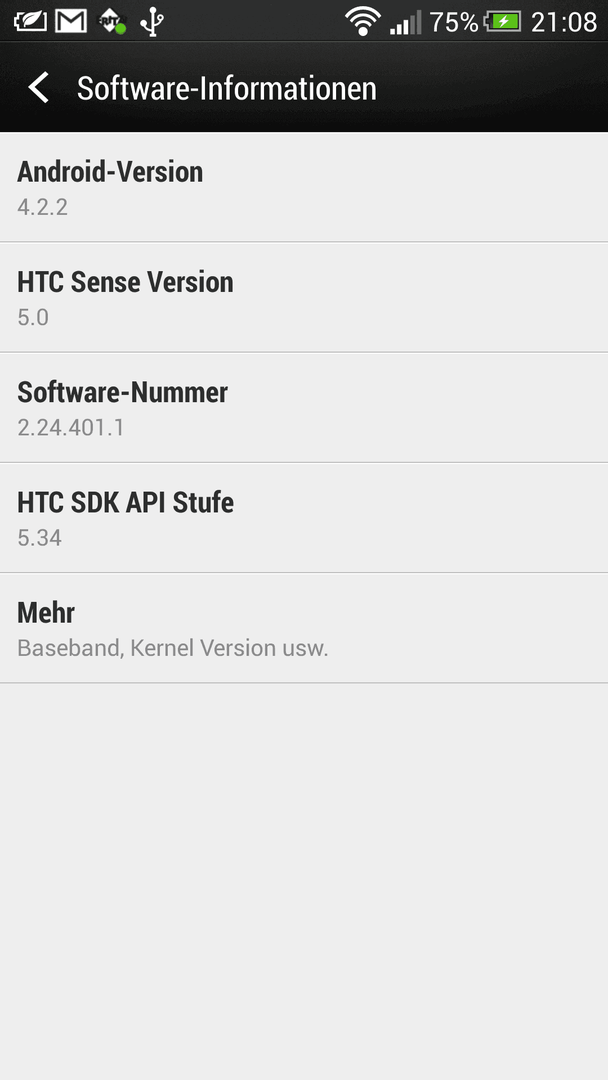Tap the back arrow in header
The height and width of the screenshot is (1080, 608).
coord(39,88)
